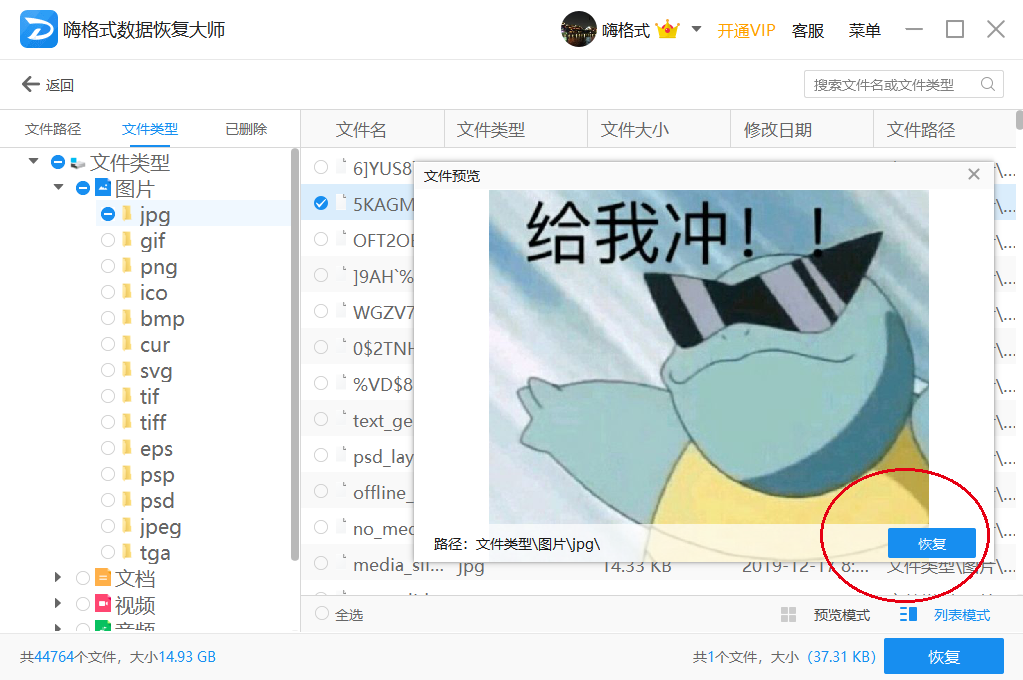Open the user avatar profile
Image resolution: width=1023 pixels, height=680 pixels.
point(578,29)
